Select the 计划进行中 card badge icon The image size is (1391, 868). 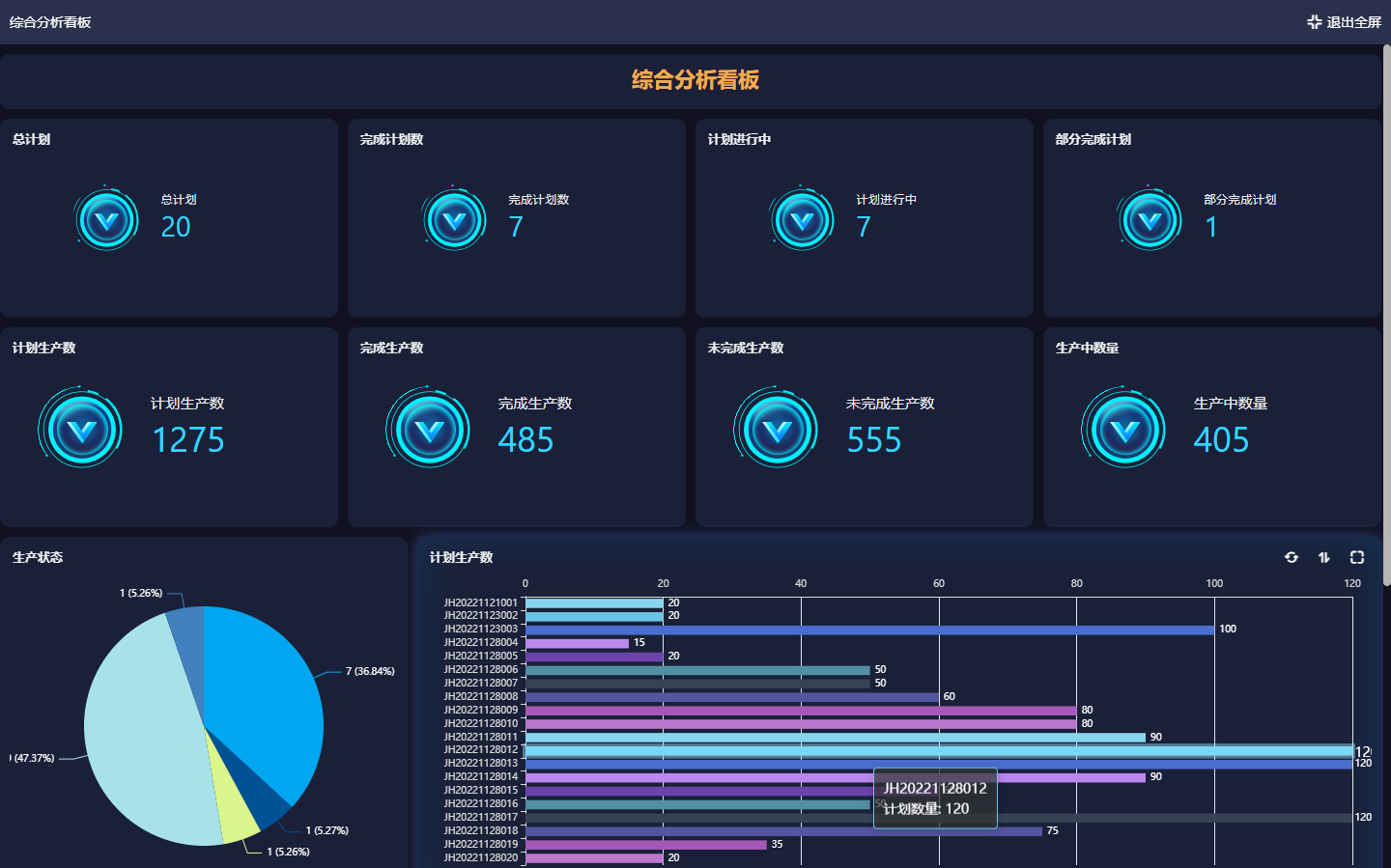pyautogui.click(x=802, y=219)
